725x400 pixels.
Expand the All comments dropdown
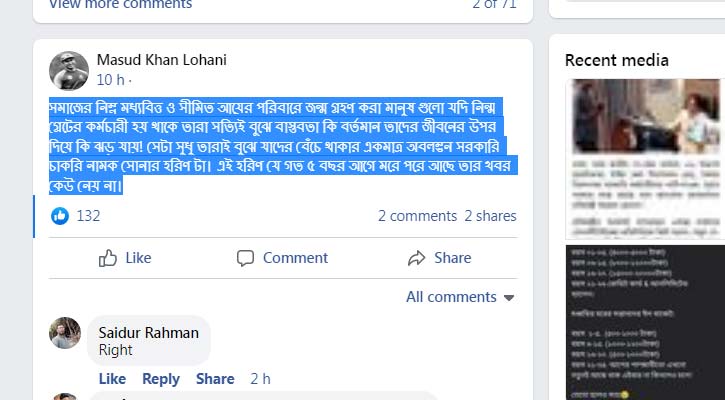click(x=460, y=297)
